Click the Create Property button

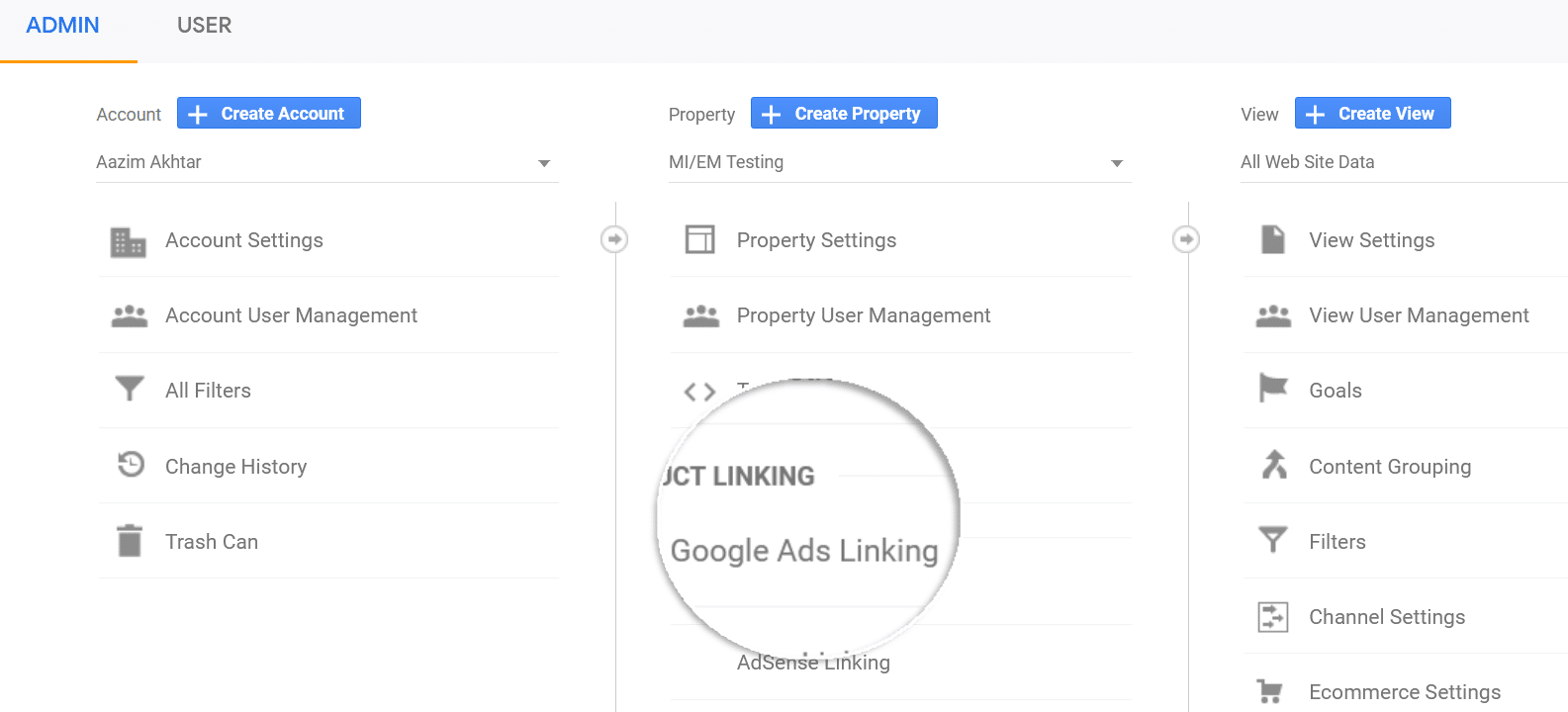(x=844, y=113)
